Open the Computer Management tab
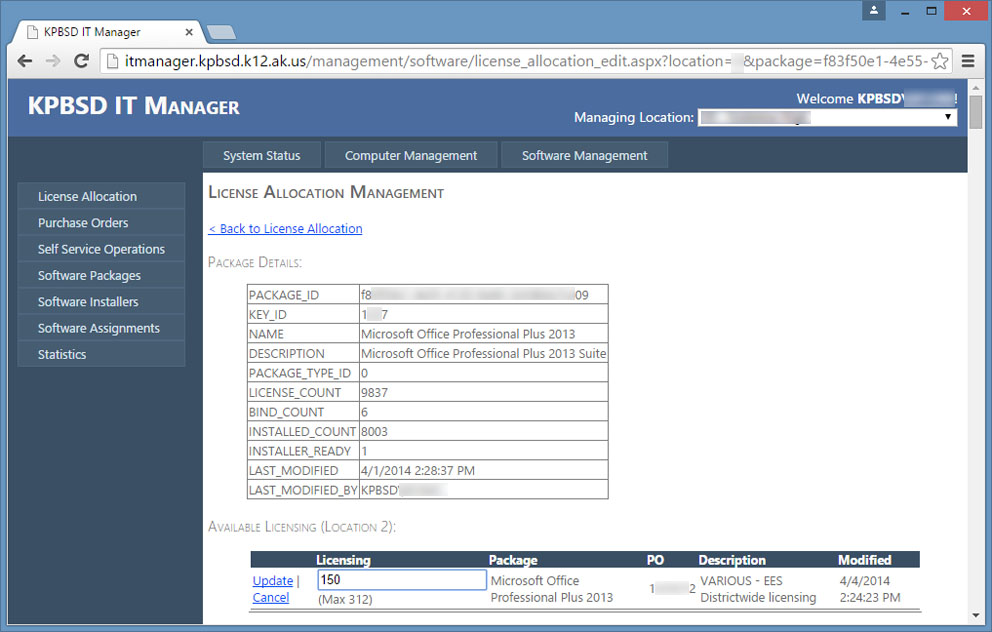 point(411,156)
